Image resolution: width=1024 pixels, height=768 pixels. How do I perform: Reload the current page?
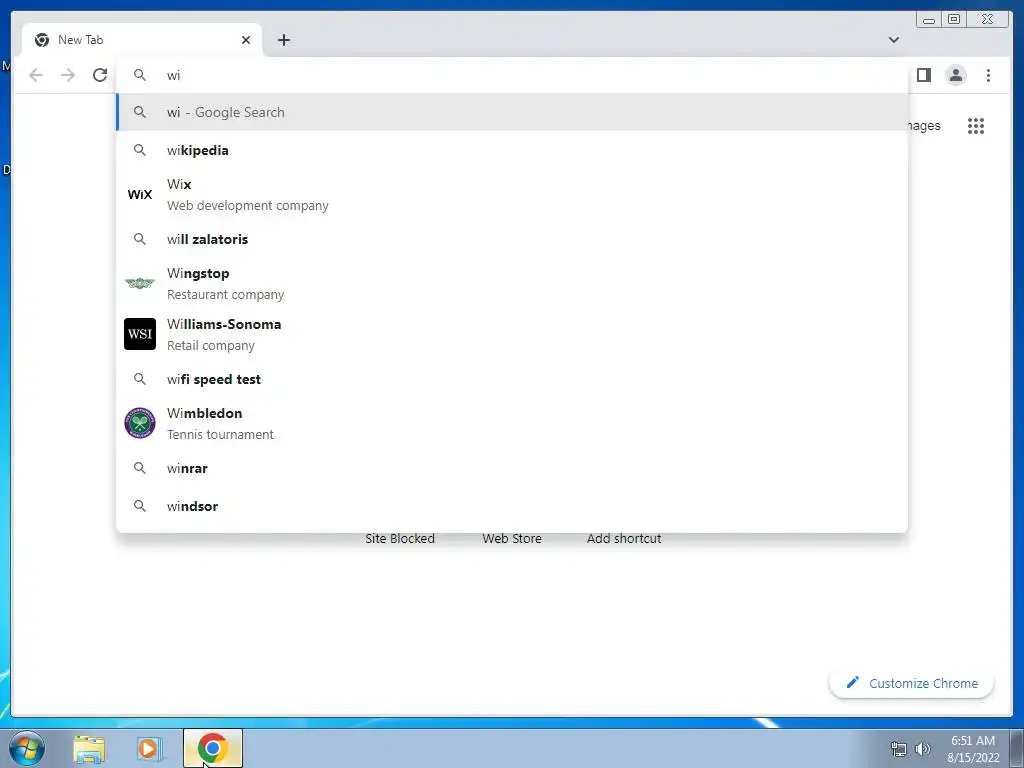pos(100,75)
